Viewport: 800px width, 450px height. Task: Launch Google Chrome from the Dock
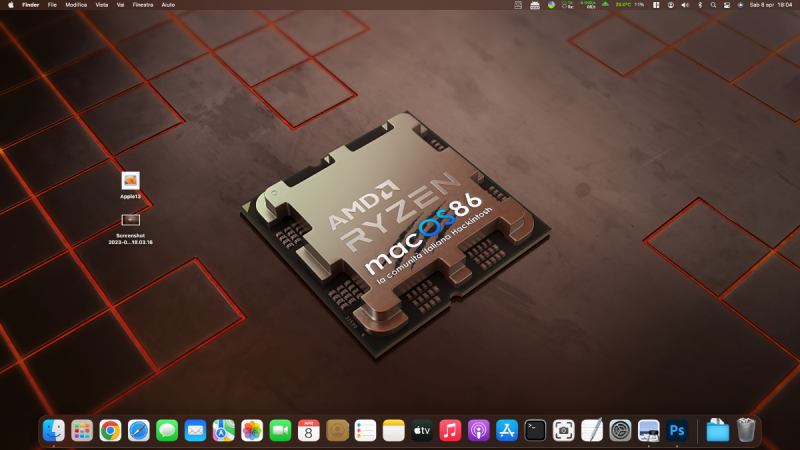(110, 431)
